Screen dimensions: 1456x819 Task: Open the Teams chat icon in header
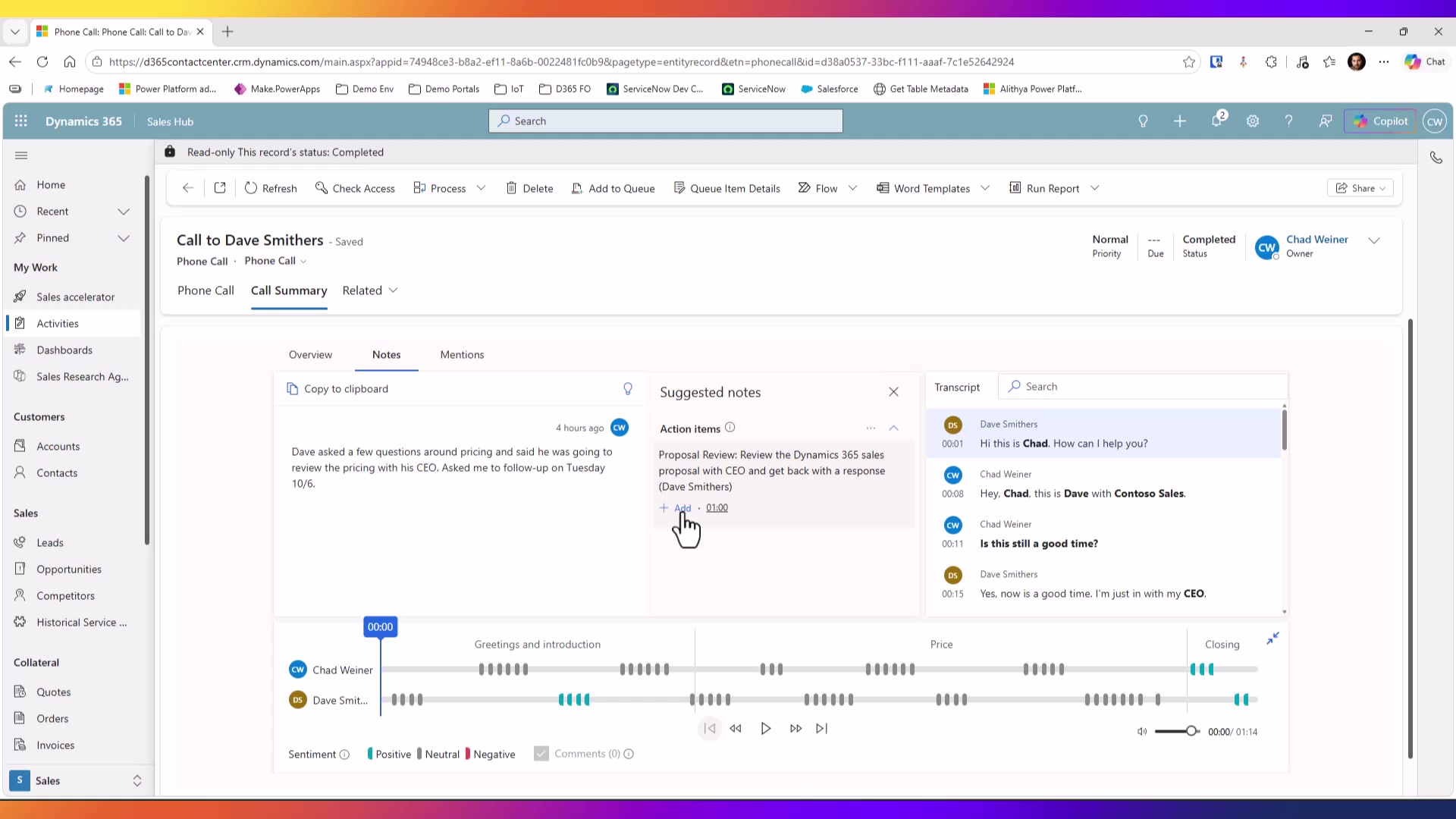click(1325, 121)
